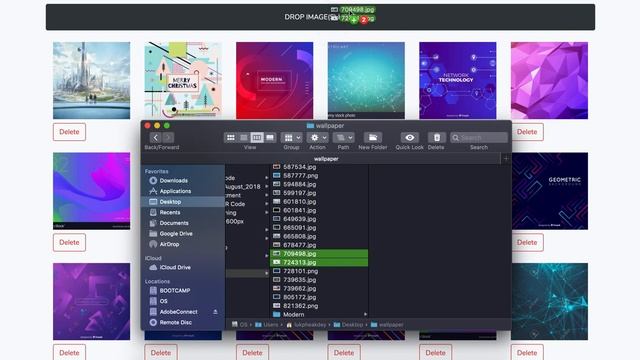Screen dimensions: 640x360
Task: Open AirDrop in Finder sidebar
Action: coord(183,244)
